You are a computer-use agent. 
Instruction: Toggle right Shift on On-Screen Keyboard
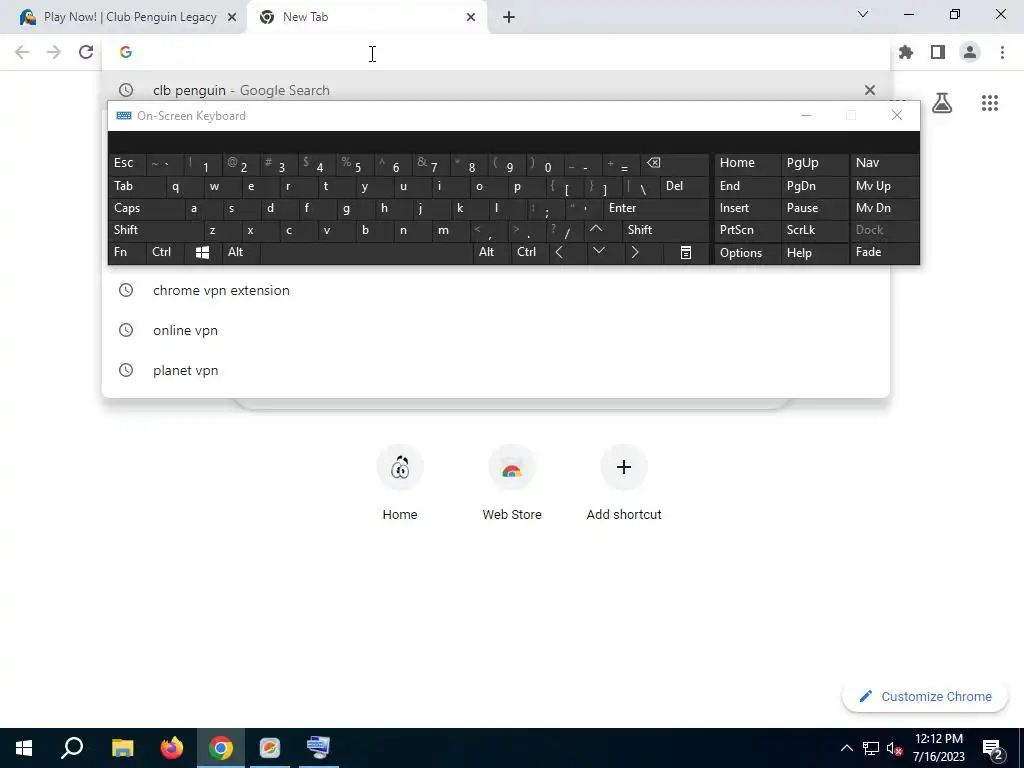tap(665, 230)
